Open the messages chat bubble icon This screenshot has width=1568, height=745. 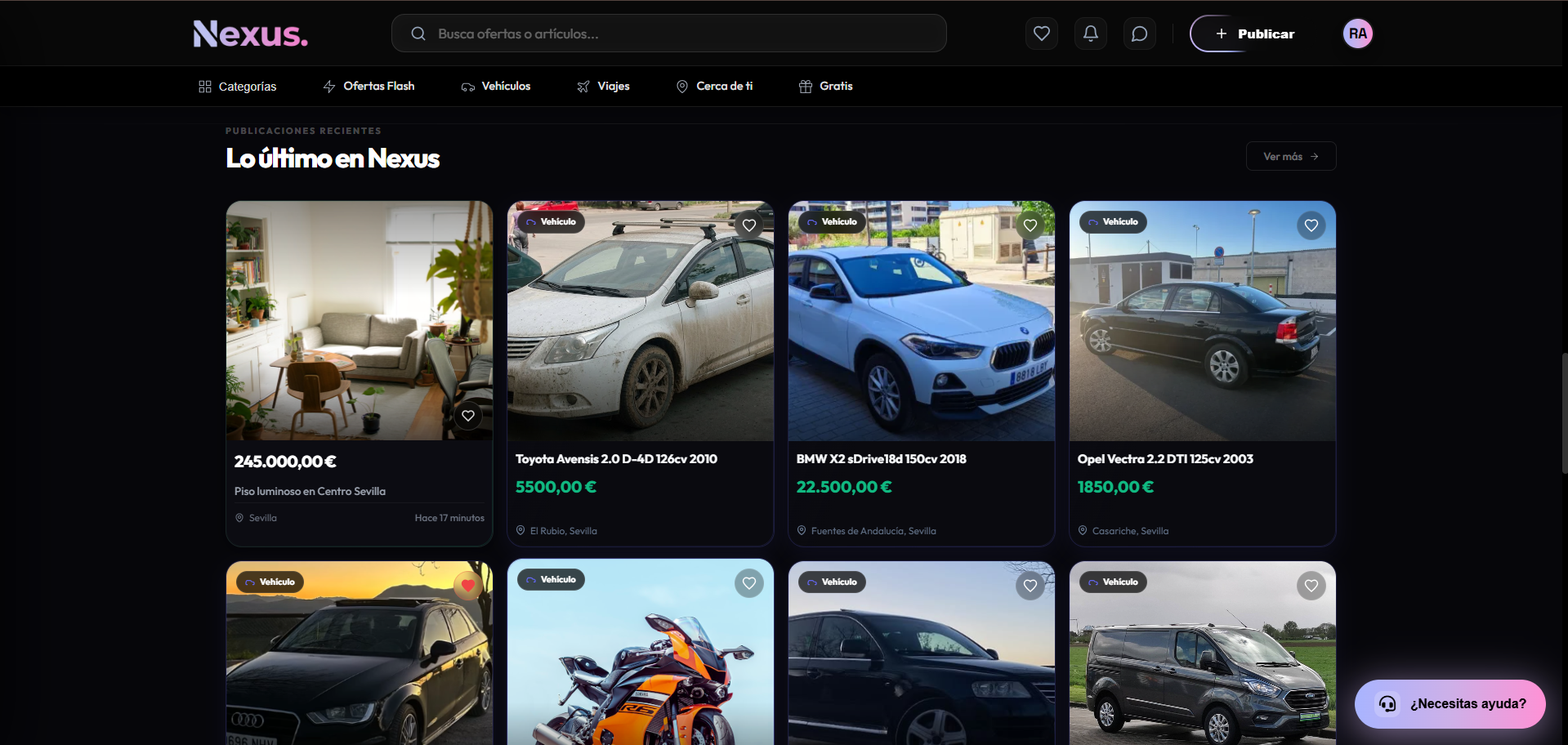coord(1139,33)
